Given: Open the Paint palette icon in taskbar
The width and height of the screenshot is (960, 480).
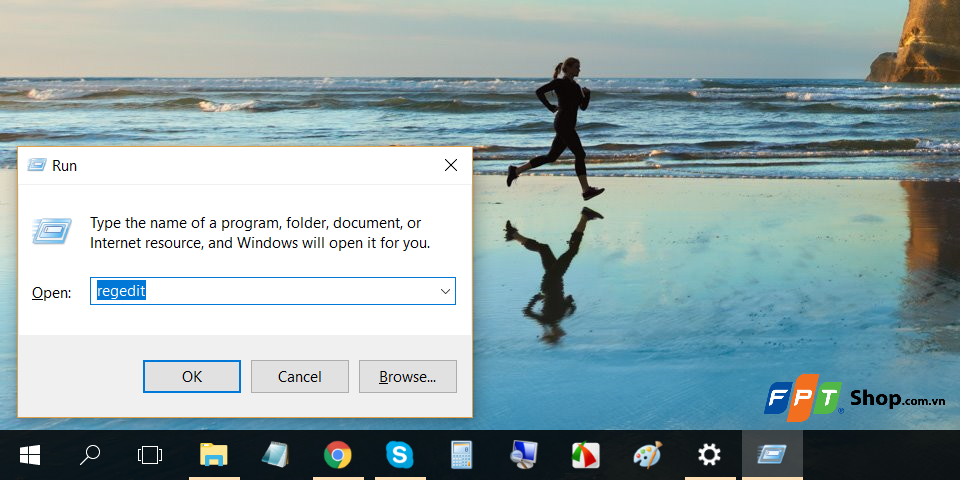Looking at the screenshot, I should click(x=647, y=456).
